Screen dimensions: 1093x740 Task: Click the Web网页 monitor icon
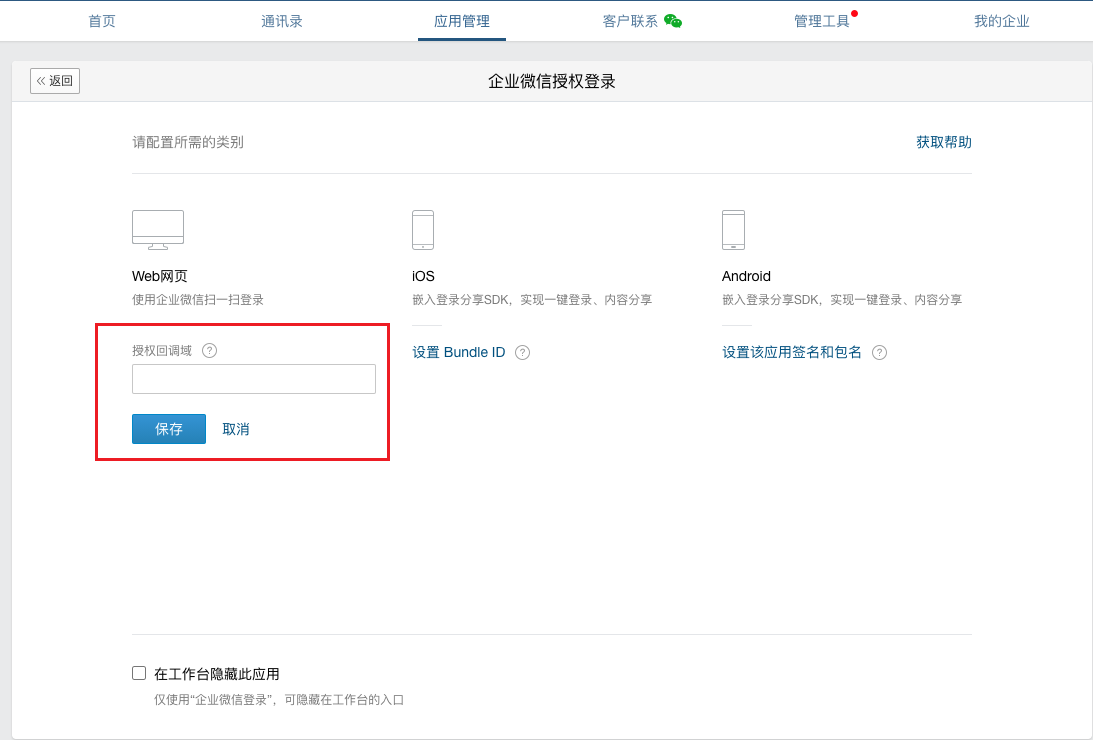pos(158,230)
